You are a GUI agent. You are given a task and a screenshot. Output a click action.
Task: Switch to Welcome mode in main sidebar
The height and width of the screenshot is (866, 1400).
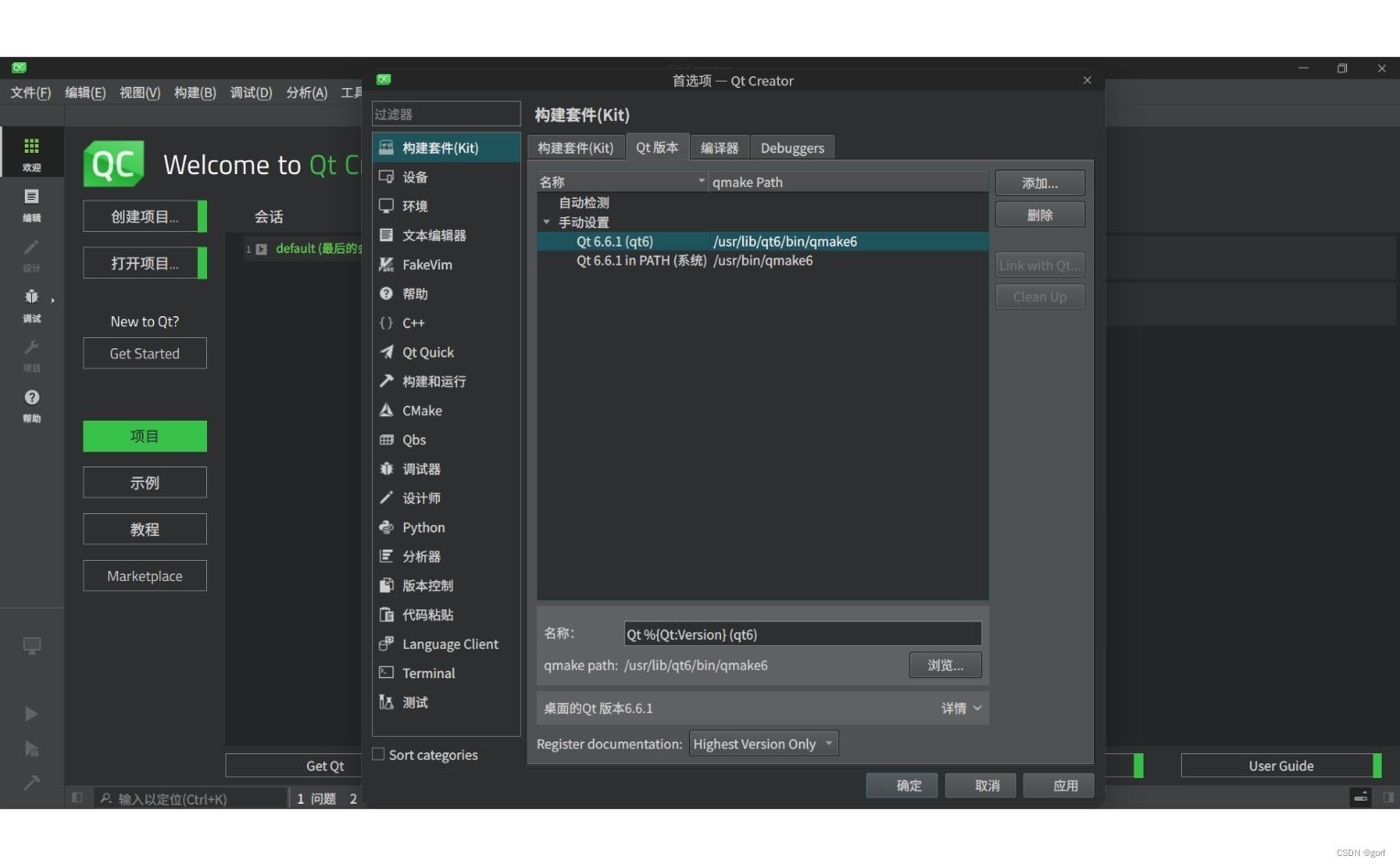point(32,152)
